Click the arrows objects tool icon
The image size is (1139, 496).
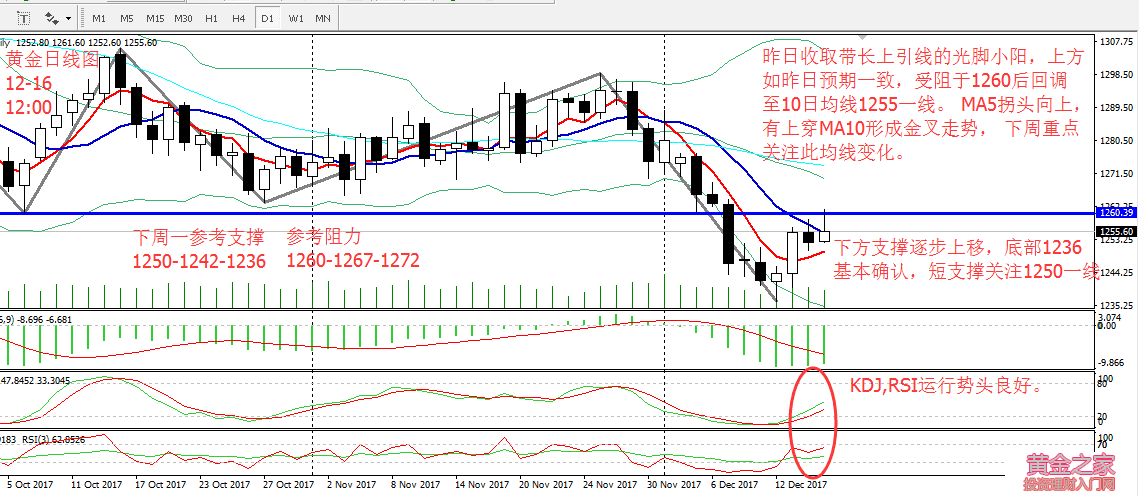(52, 18)
